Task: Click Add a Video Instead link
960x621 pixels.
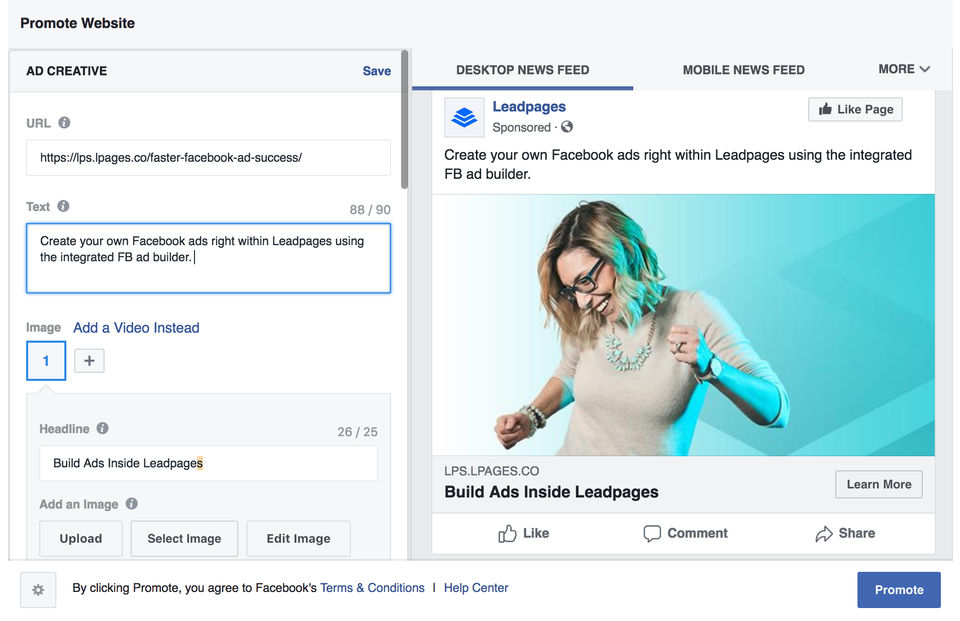Action: pos(136,328)
